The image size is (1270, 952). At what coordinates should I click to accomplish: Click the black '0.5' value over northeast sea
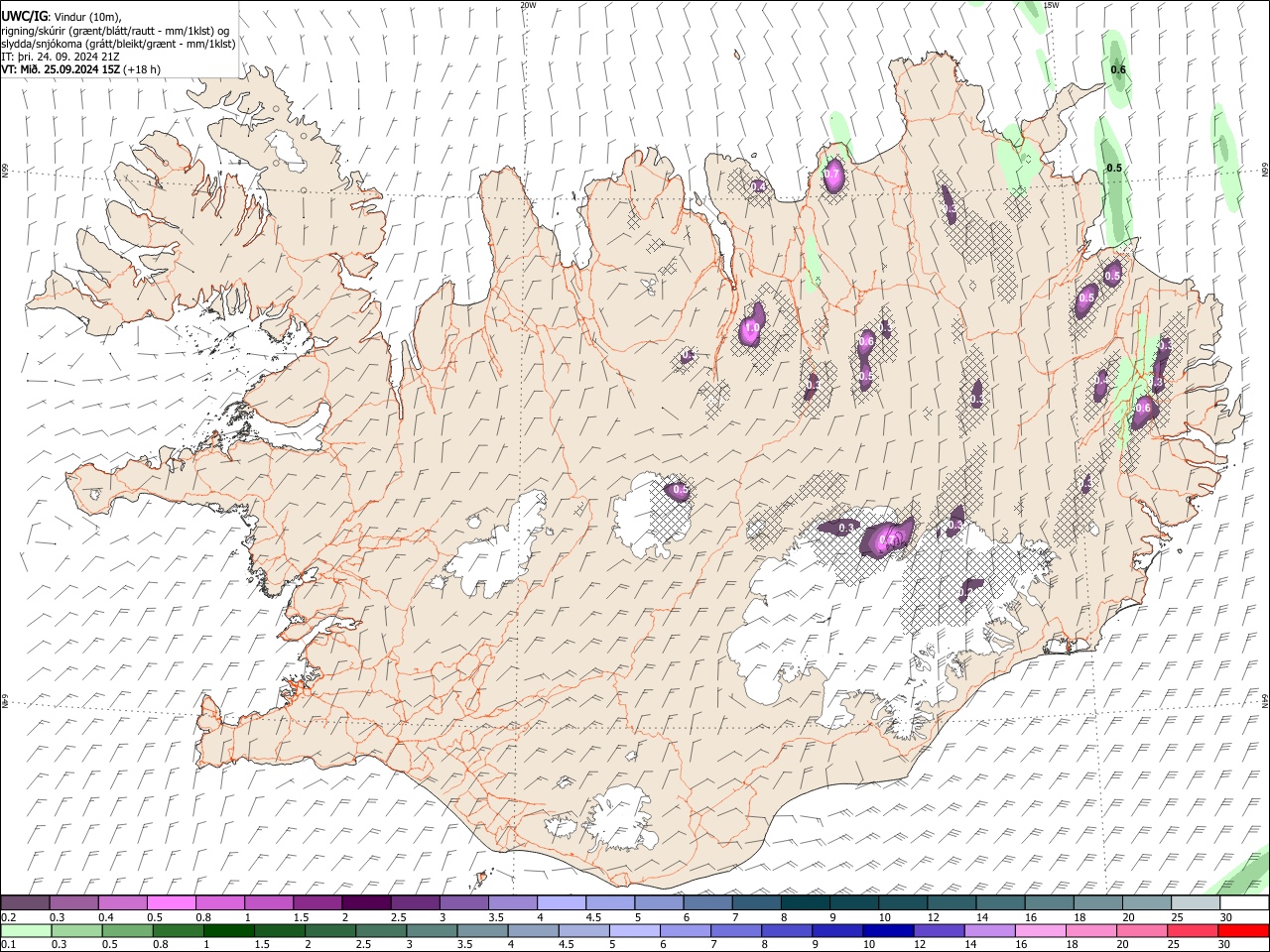pos(1114,169)
